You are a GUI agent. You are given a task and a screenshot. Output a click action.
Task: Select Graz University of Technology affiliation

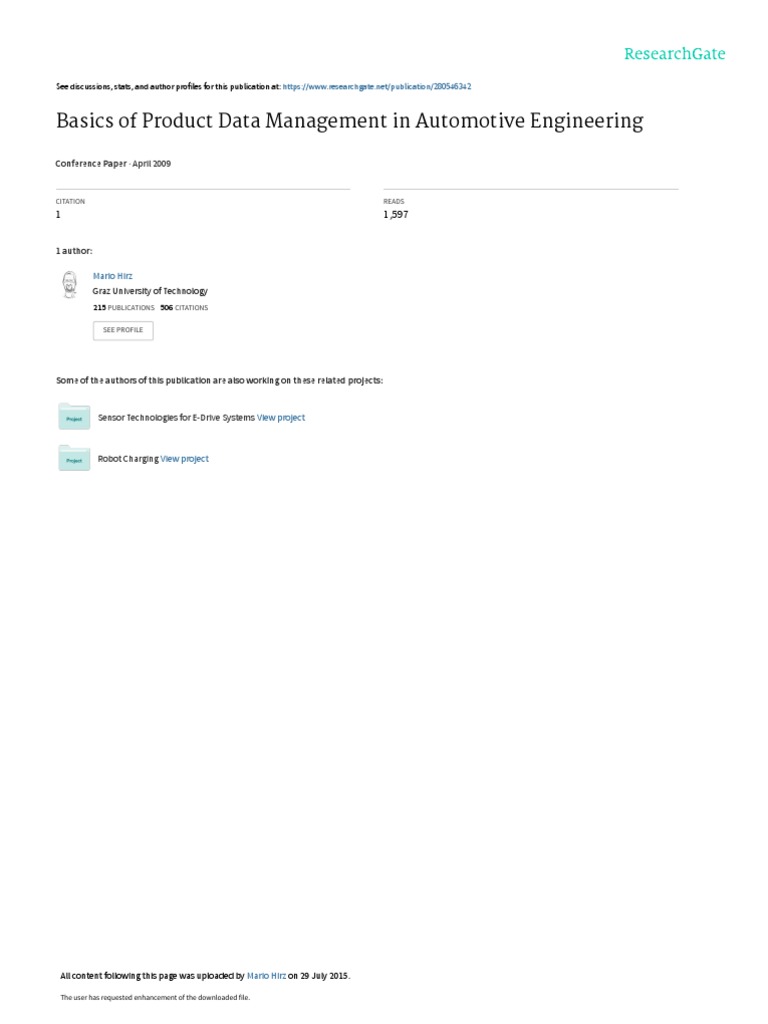click(150, 291)
